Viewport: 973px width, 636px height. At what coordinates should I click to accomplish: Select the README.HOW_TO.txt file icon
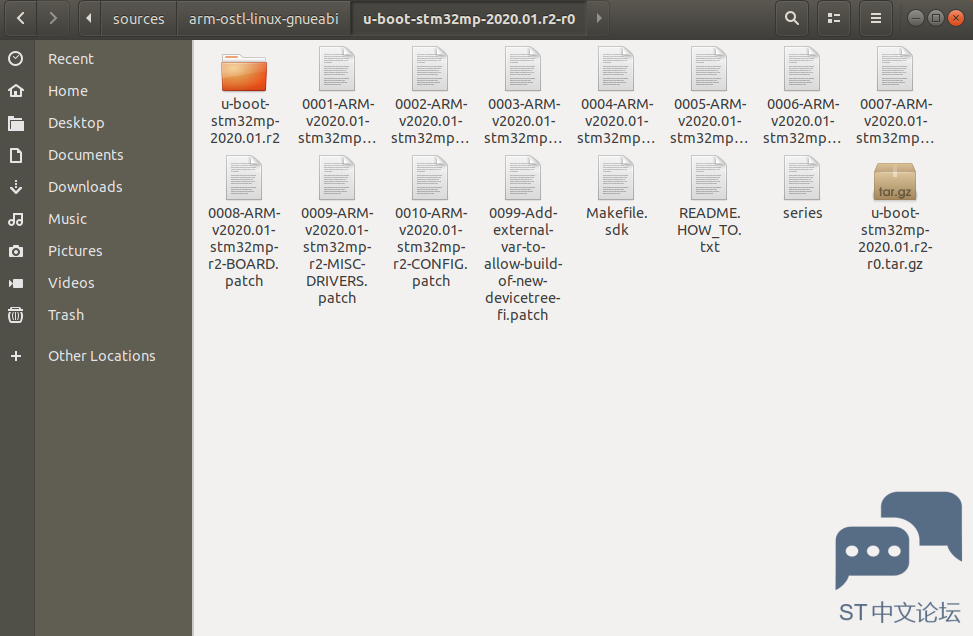(709, 178)
